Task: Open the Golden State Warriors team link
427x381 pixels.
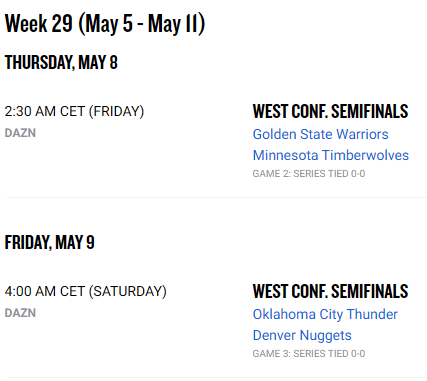Action: [320, 134]
